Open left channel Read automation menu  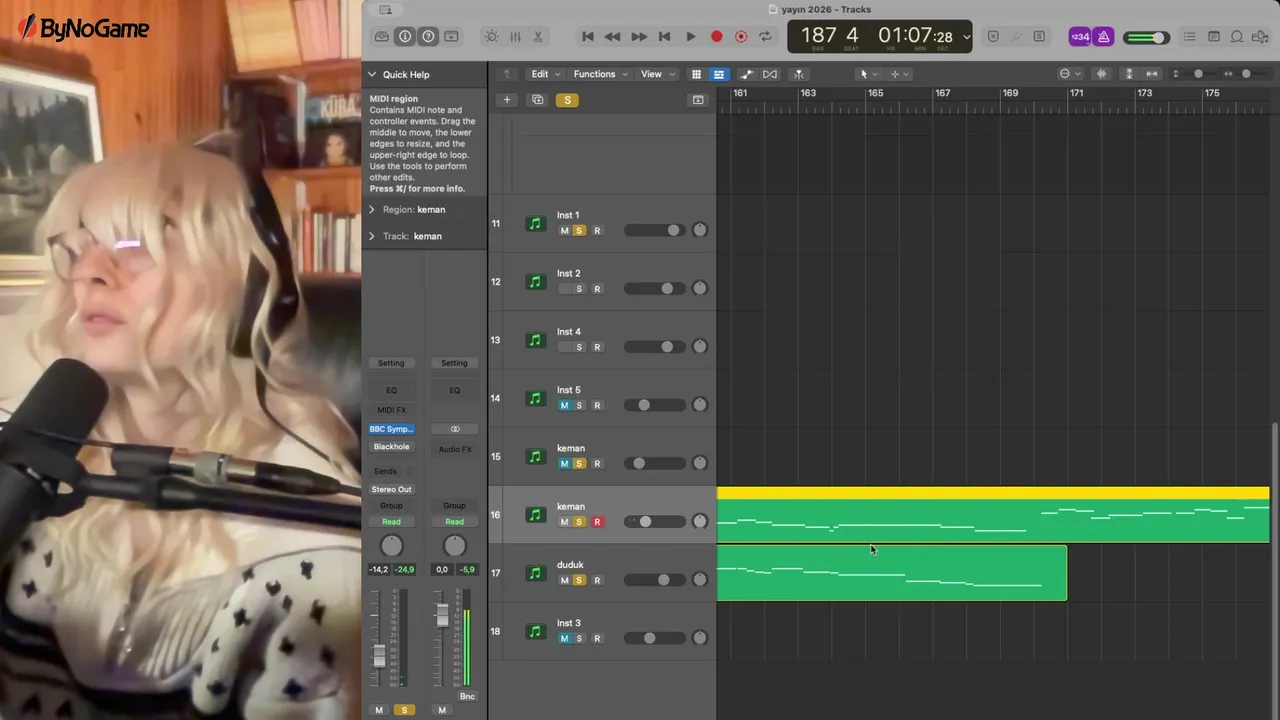(391, 522)
